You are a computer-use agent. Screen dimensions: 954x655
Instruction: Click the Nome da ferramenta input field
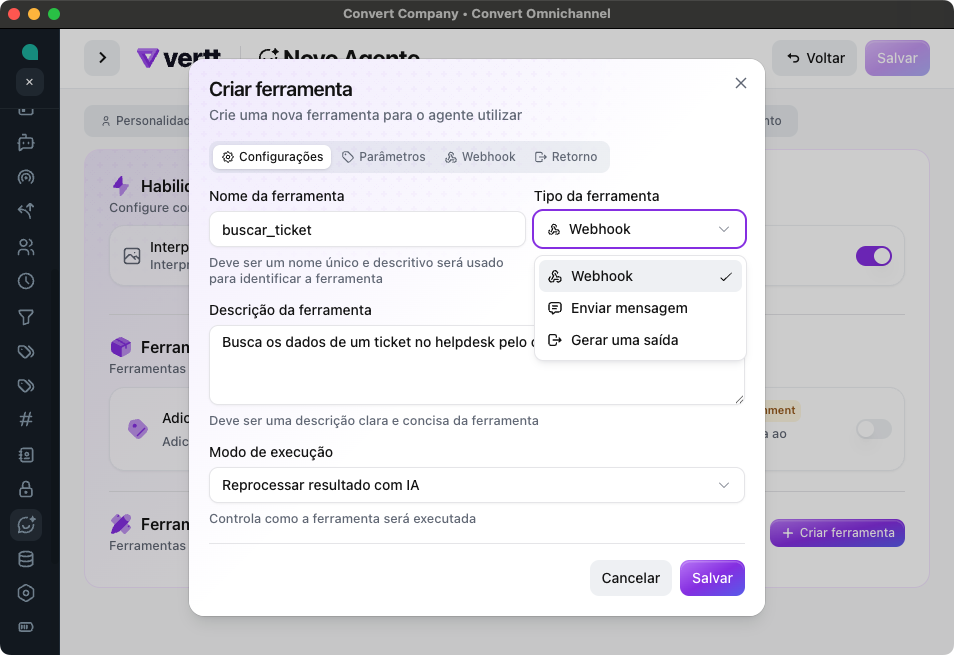(x=367, y=230)
